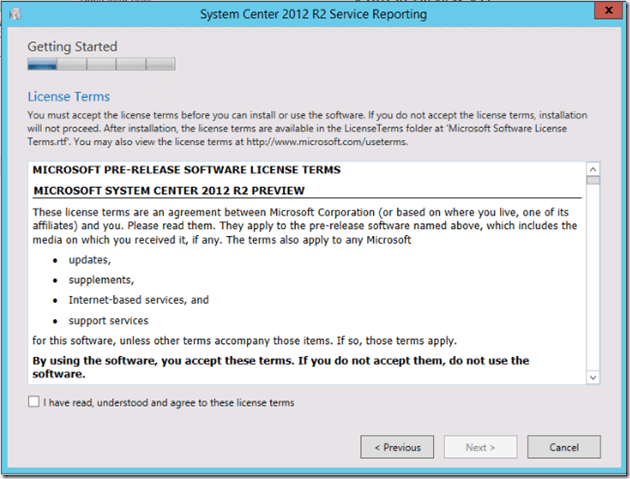Click the MICROSOFT PRE-RELEASE SOFTWARE LICENSE TERMS heading
The height and width of the screenshot is (479, 630).
(x=186, y=169)
